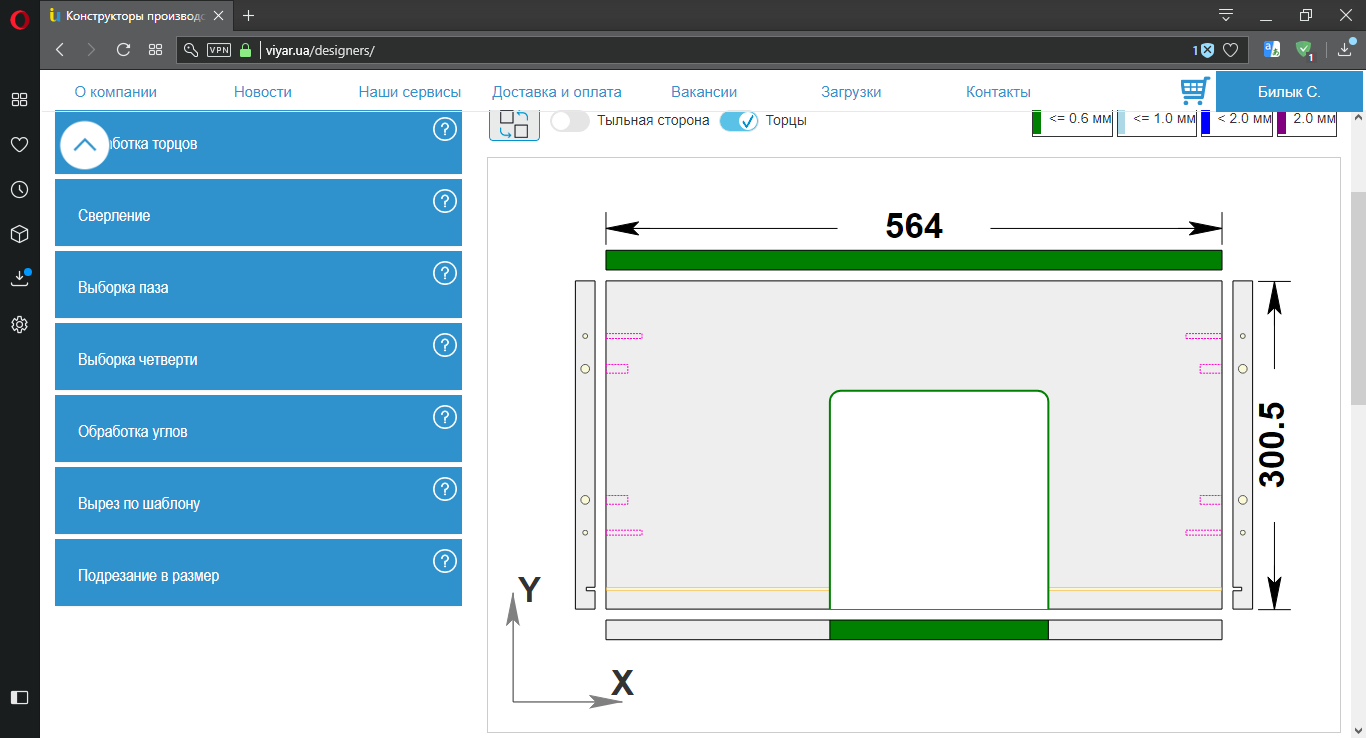
Task: Open the workspaces icon in Opera sidebar
Action: tap(19, 99)
